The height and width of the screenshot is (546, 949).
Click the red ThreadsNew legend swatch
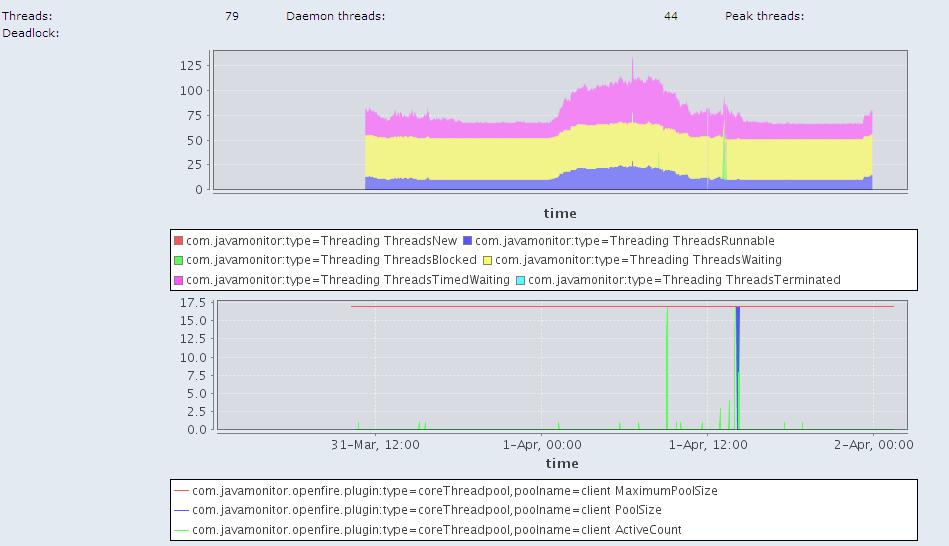point(179,240)
